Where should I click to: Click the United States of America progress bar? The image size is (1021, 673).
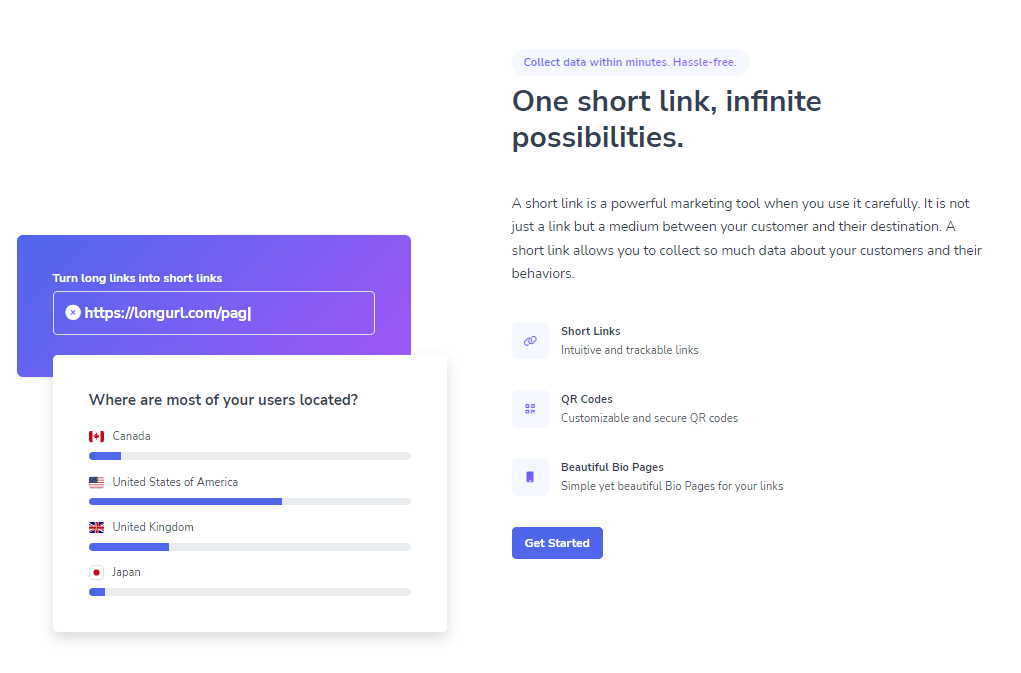(250, 502)
